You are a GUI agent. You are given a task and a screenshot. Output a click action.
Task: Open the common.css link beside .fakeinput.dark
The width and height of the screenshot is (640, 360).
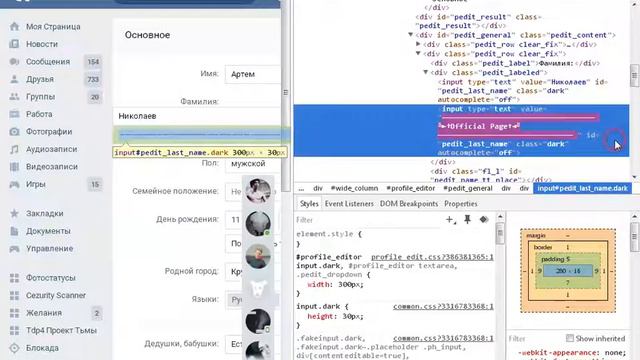(443, 338)
